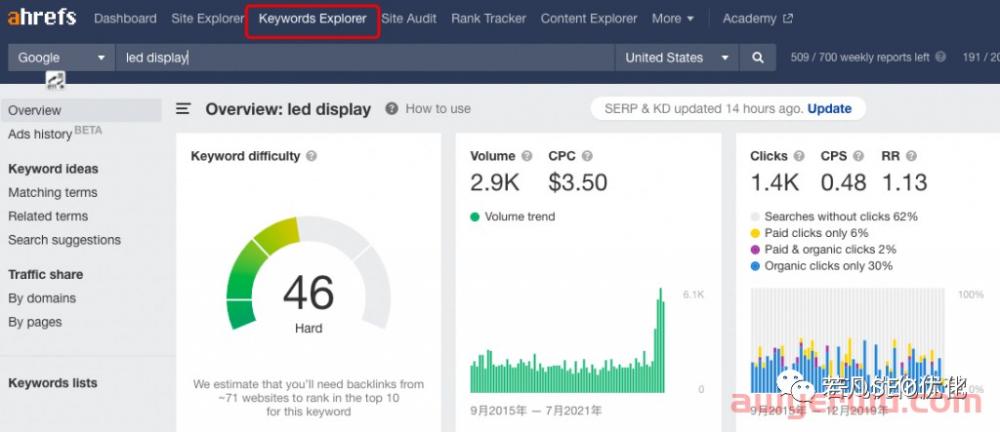Open Site Audit
1000x432 pixels.
[409, 19]
